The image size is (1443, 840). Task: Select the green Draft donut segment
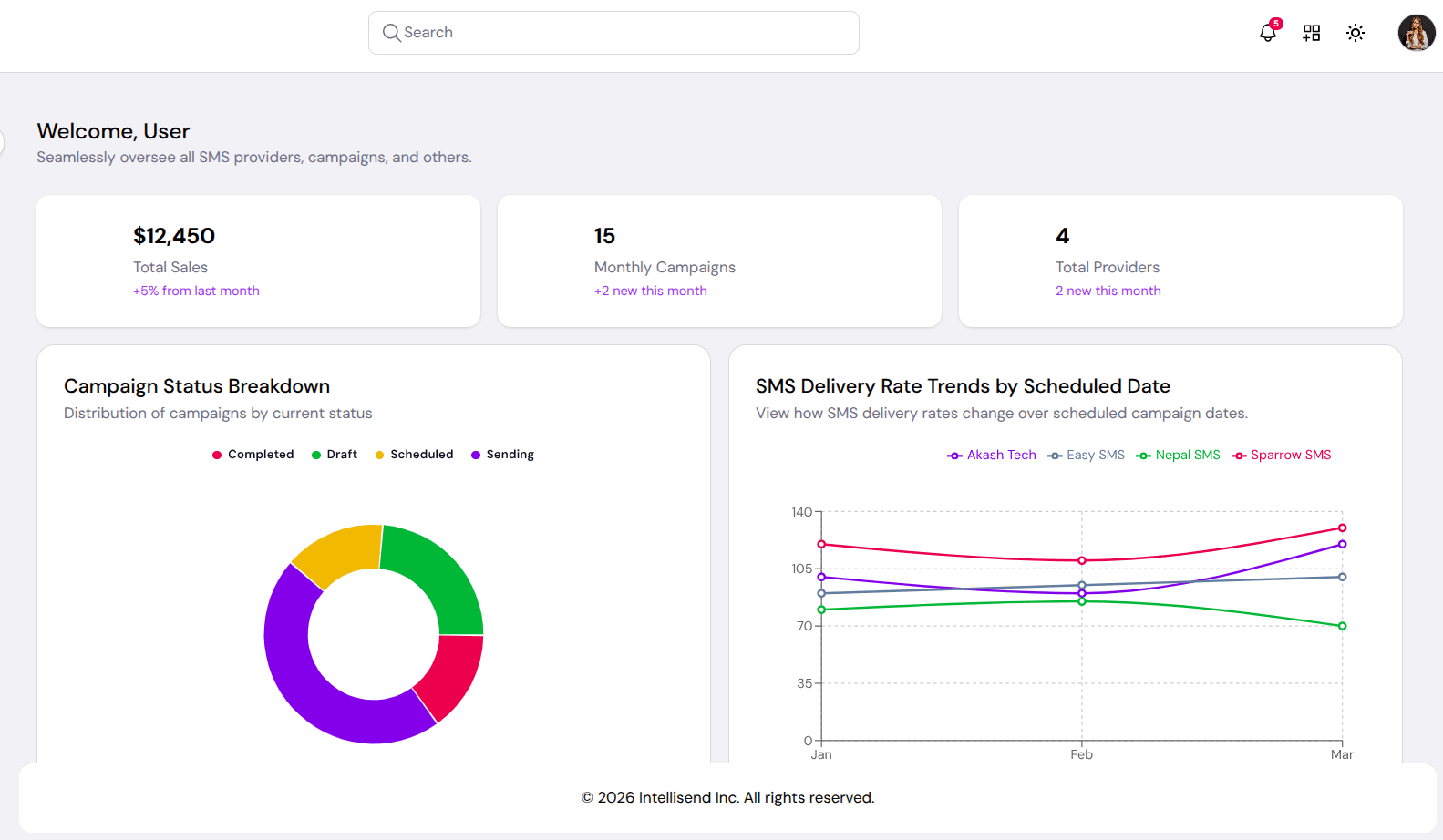(438, 572)
